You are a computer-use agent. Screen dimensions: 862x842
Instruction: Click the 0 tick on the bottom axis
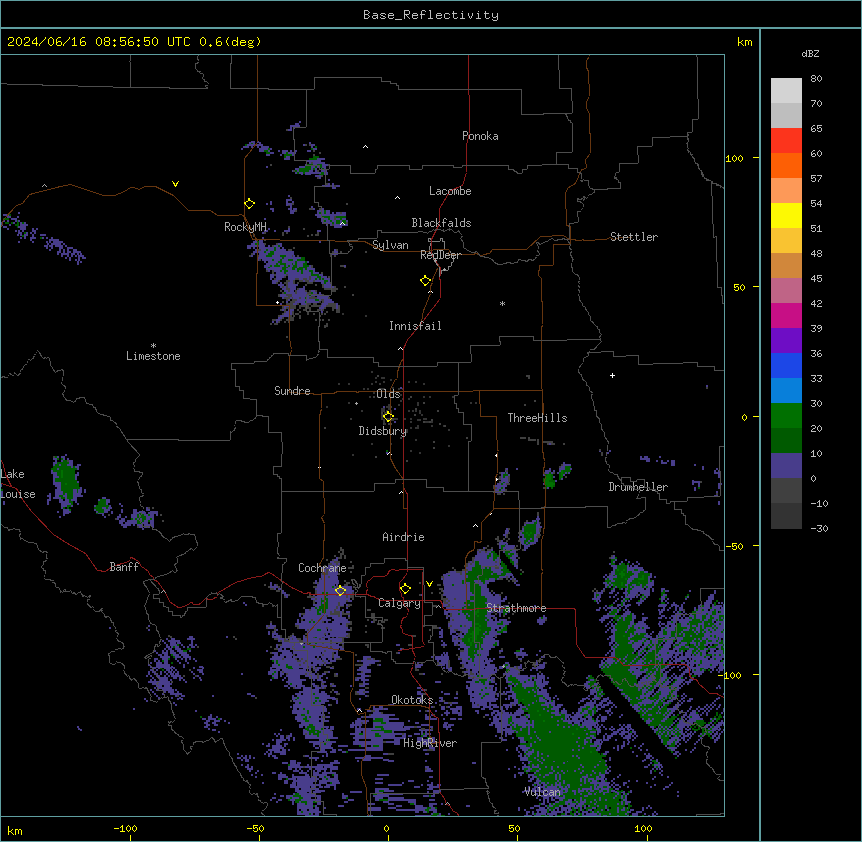point(386,828)
